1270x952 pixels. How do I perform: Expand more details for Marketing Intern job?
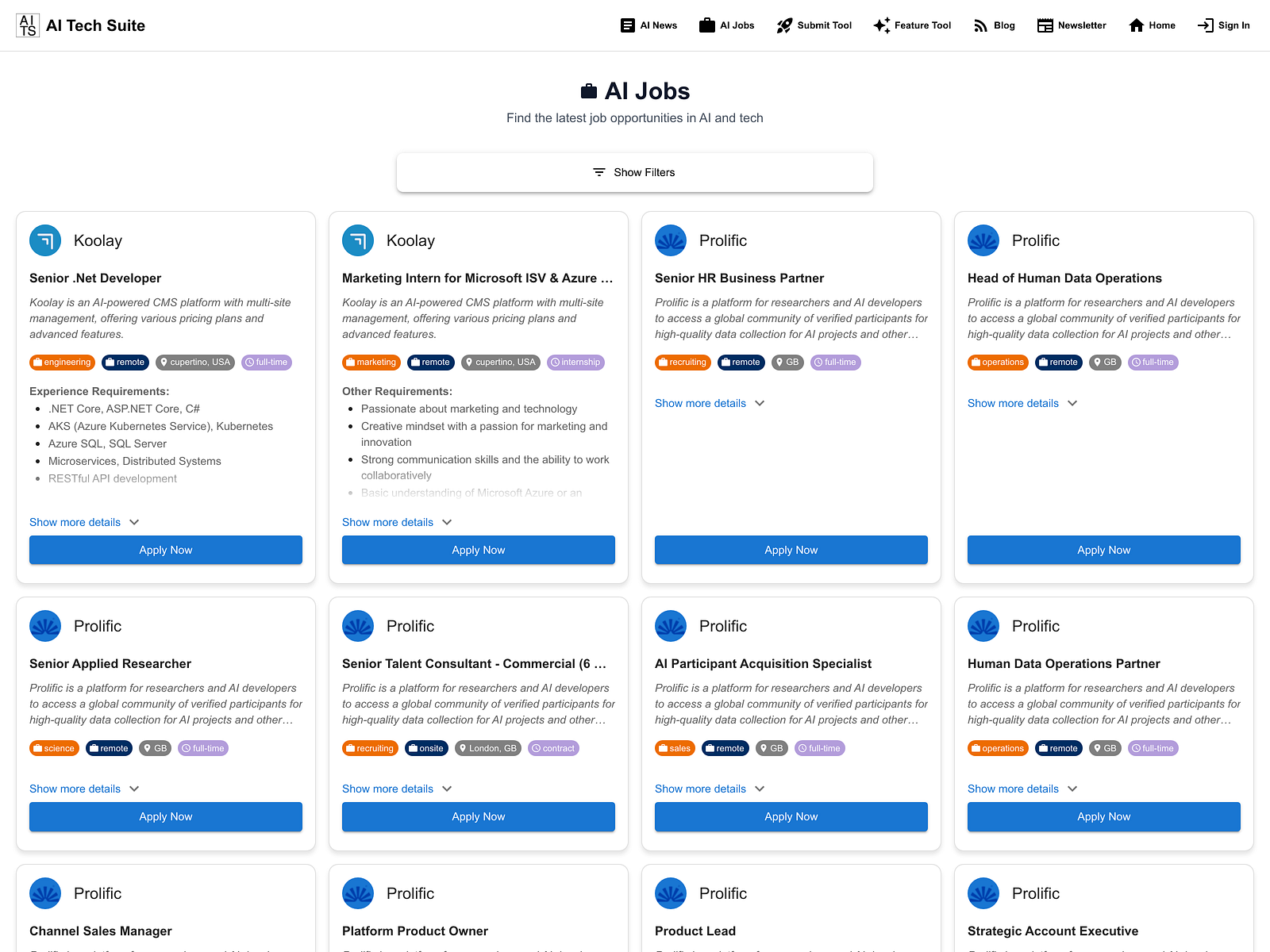(x=398, y=522)
